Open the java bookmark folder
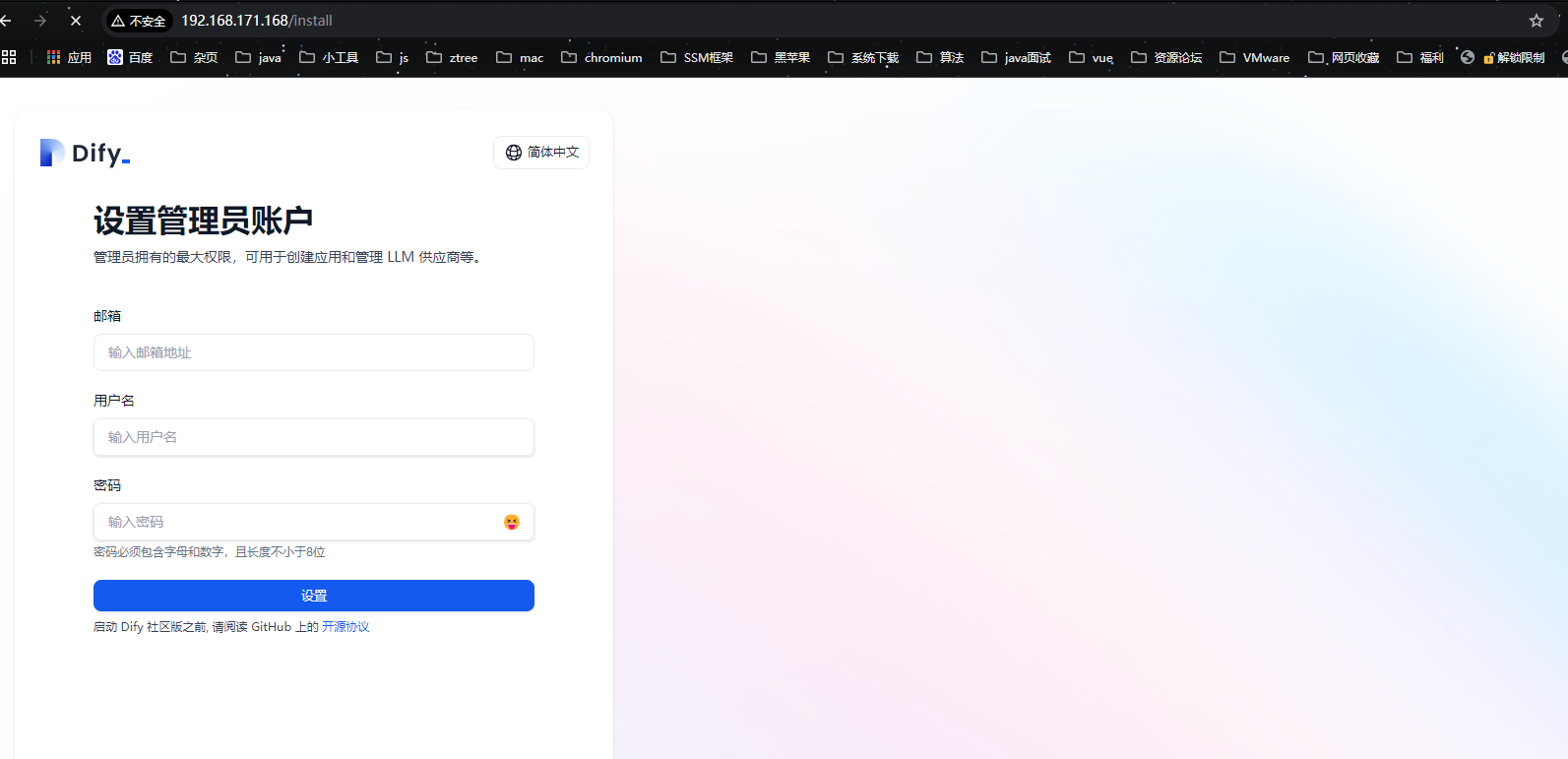This screenshot has height=759, width=1568. 258,57
